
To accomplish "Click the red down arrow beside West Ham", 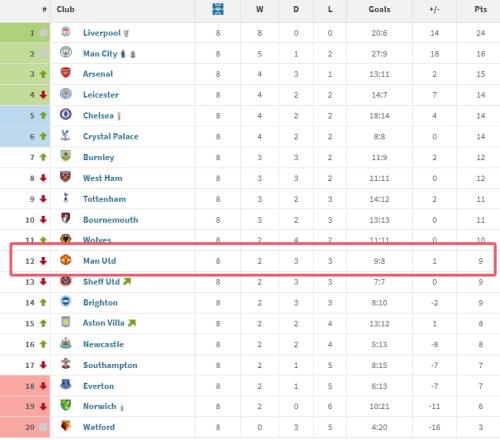I will coord(43,178).
